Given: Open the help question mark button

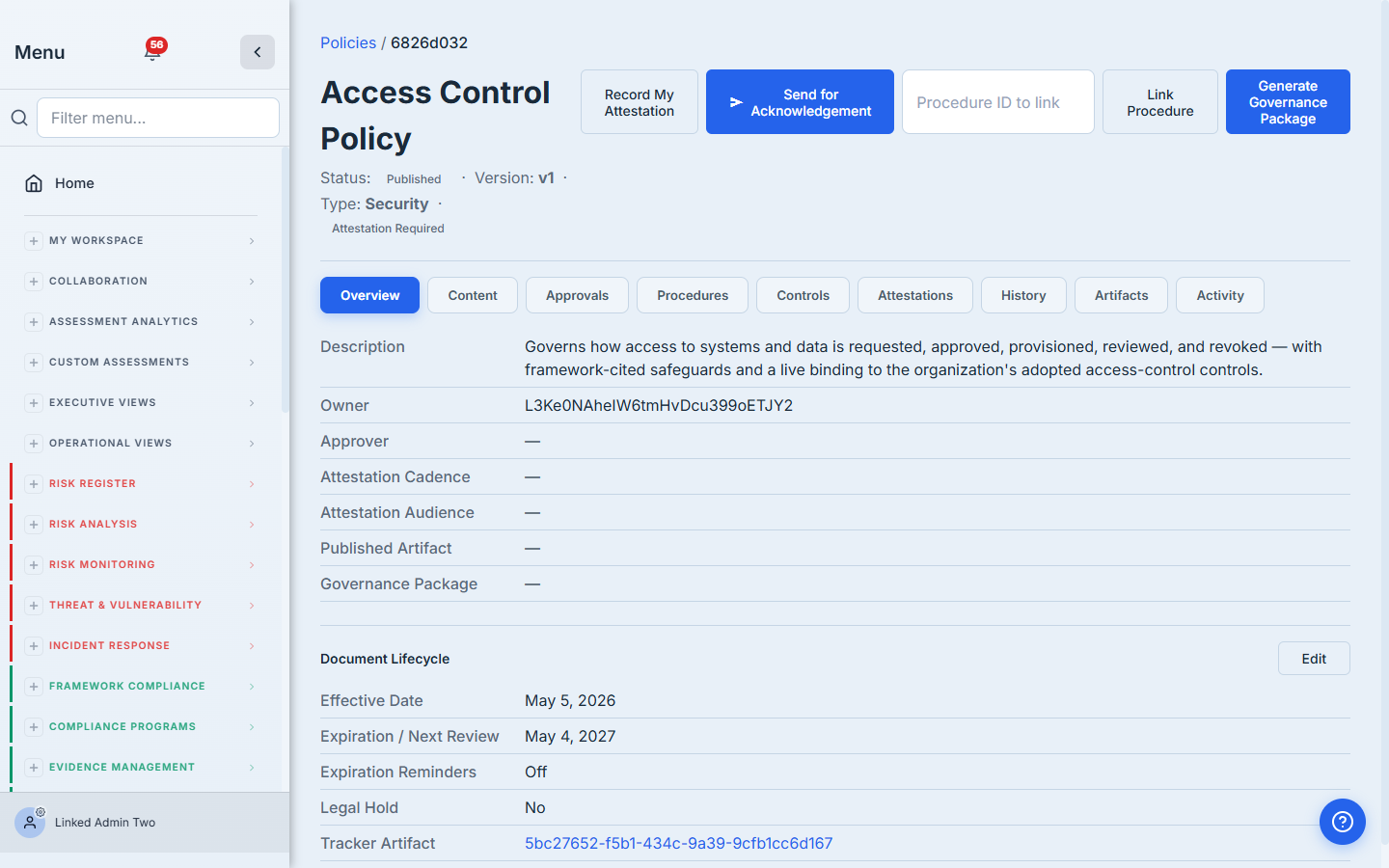Looking at the screenshot, I should pos(1343,822).
